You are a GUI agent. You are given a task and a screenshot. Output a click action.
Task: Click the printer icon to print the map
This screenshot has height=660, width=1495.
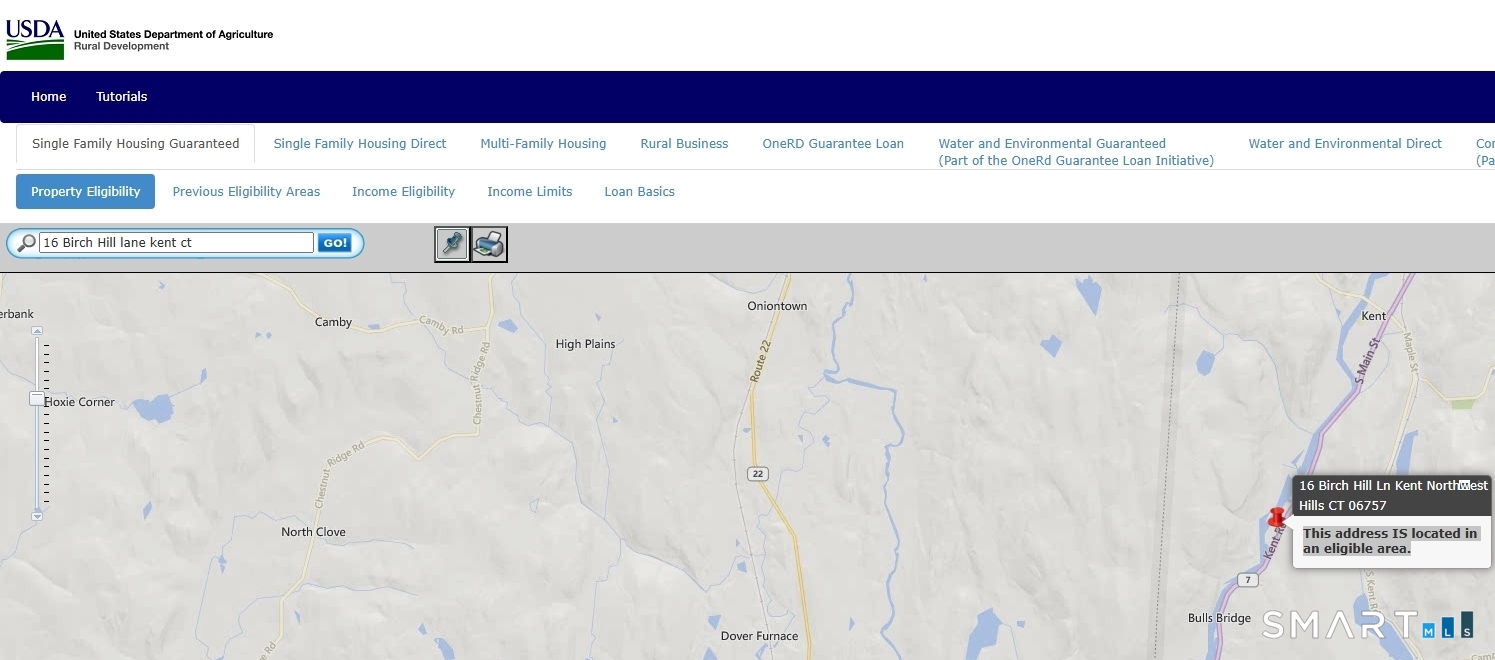coord(489,244)
